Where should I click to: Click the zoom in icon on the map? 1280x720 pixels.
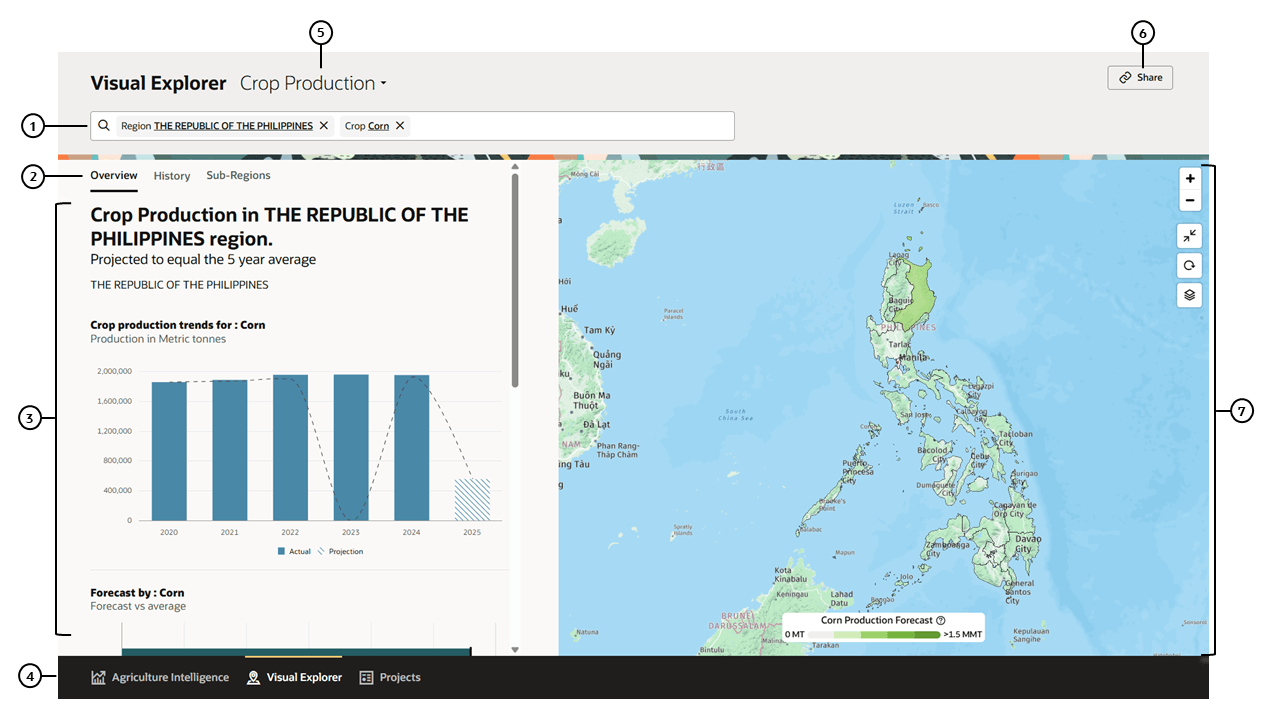click(1189, 178)
